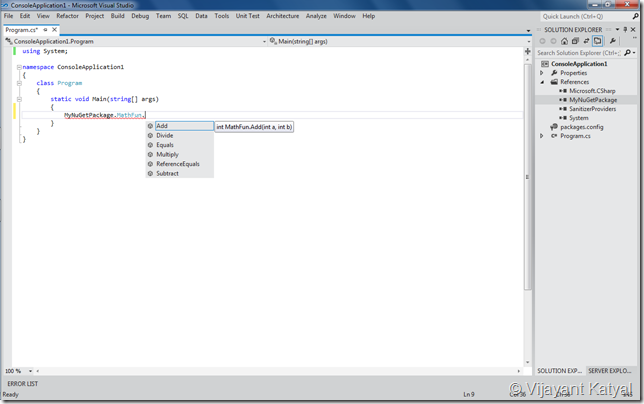Close the Solution Explorer panel
The height and width of the screenshot is (404, 644).
tap(633, 30)
